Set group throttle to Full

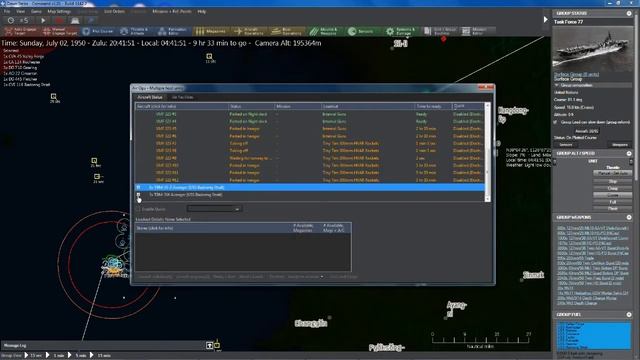pyautogui.click(x=613, y=202)
